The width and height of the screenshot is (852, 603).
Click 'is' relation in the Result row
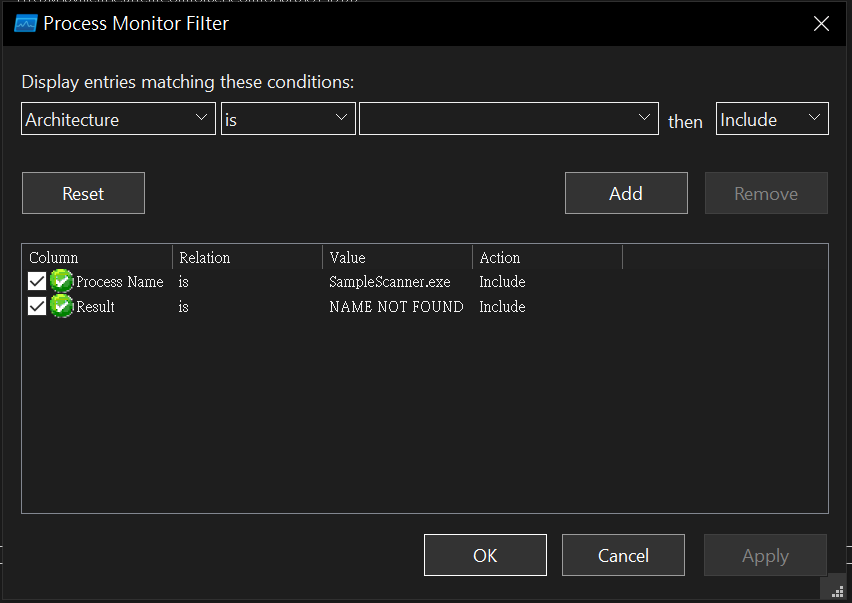[184, 307]
